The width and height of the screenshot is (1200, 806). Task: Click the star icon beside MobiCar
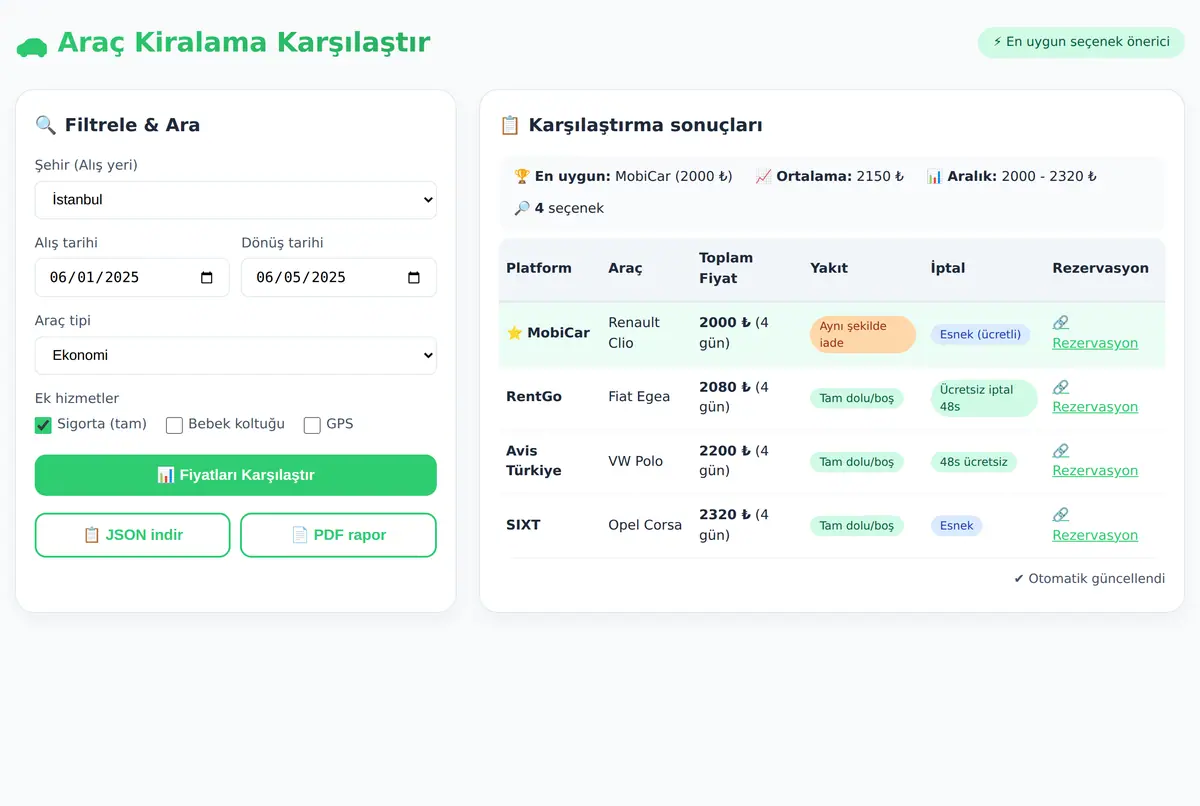click(515, 333)
